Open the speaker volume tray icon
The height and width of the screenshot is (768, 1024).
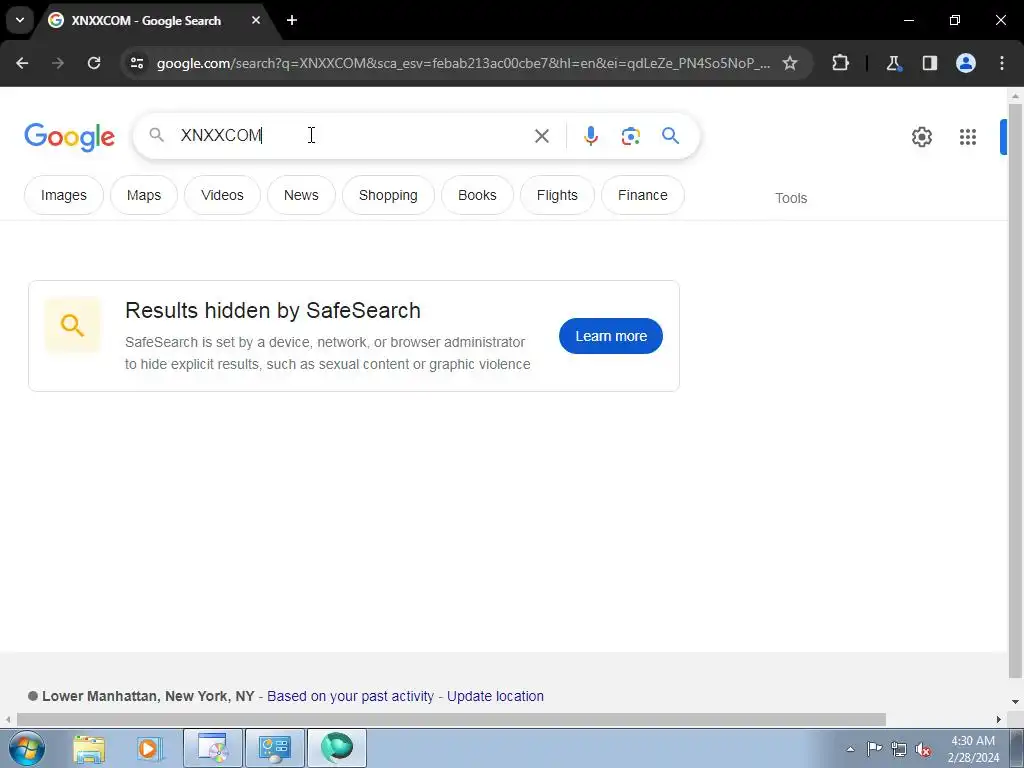point(923,749)
